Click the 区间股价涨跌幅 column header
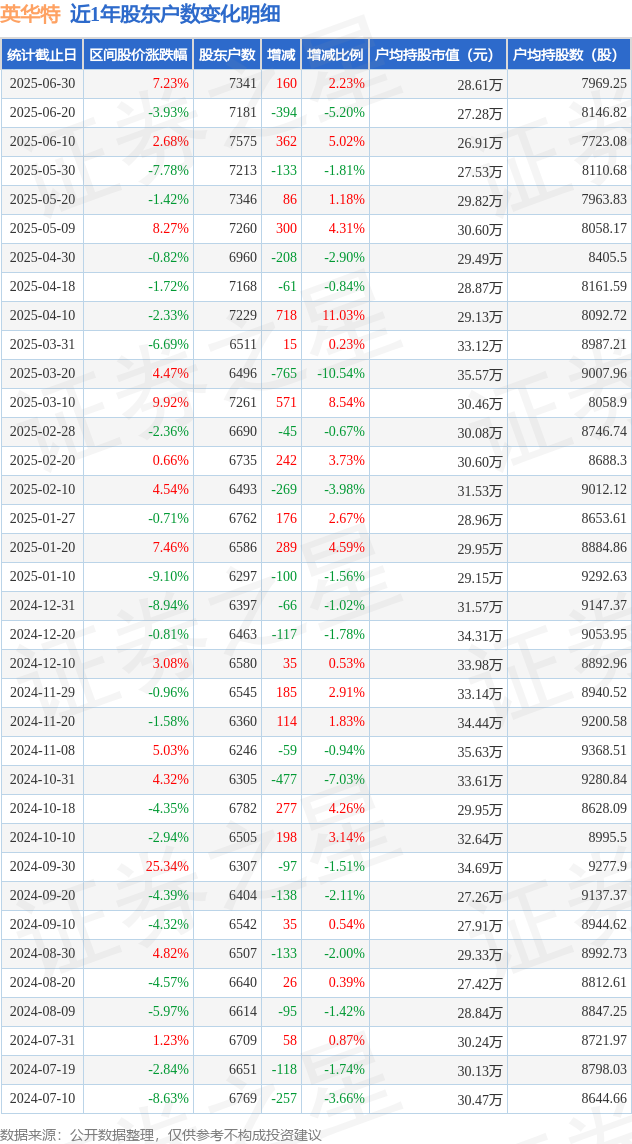This screenshot has height=1144, width=632. (x=139, y=55)
